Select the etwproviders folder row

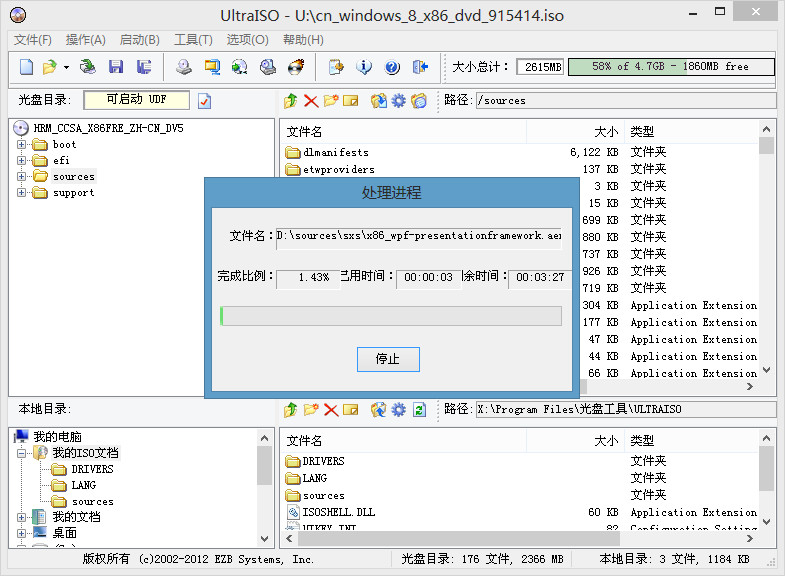[521, 169]
